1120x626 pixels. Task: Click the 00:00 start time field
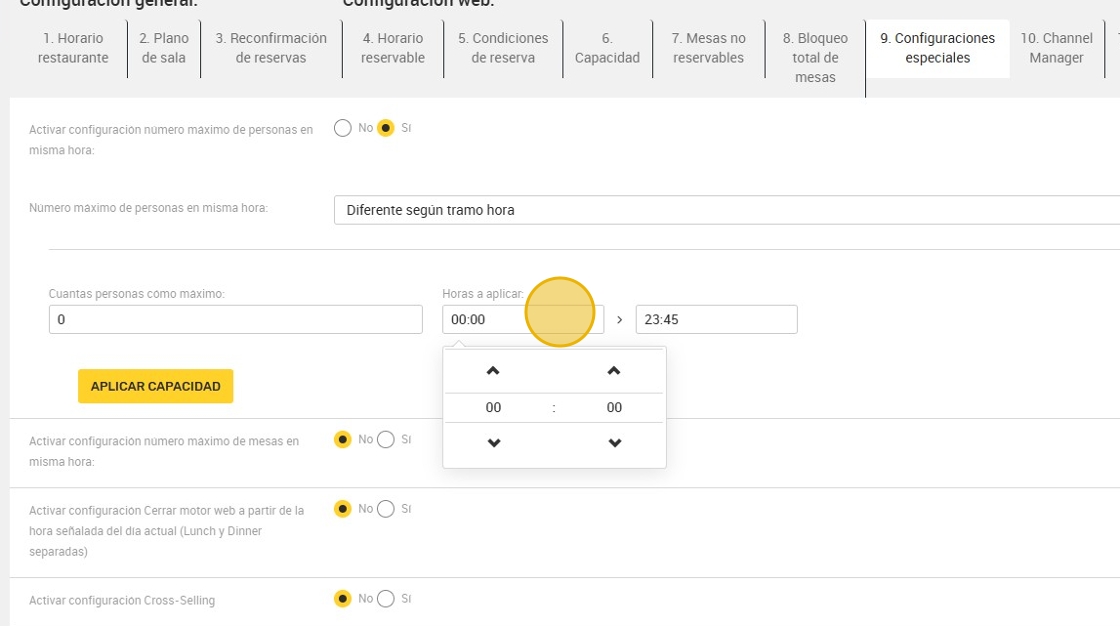tap(523, 319)
